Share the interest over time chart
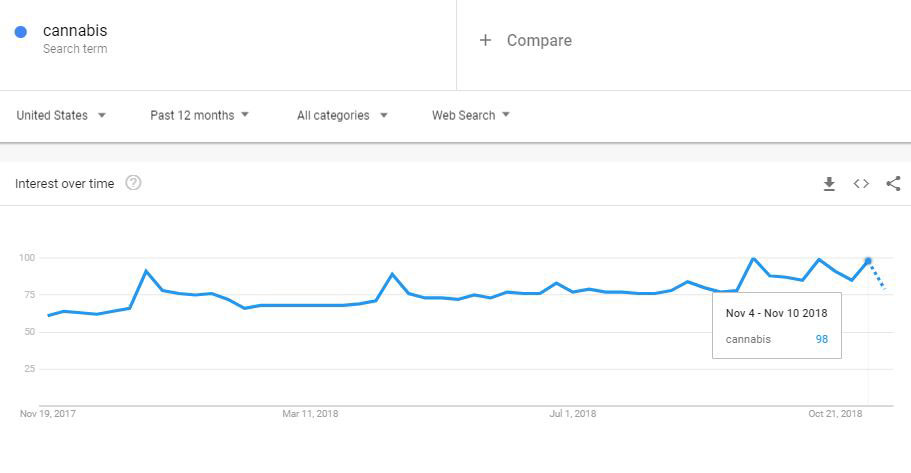This screenshot has height=473, width=911. pos(893,184)
